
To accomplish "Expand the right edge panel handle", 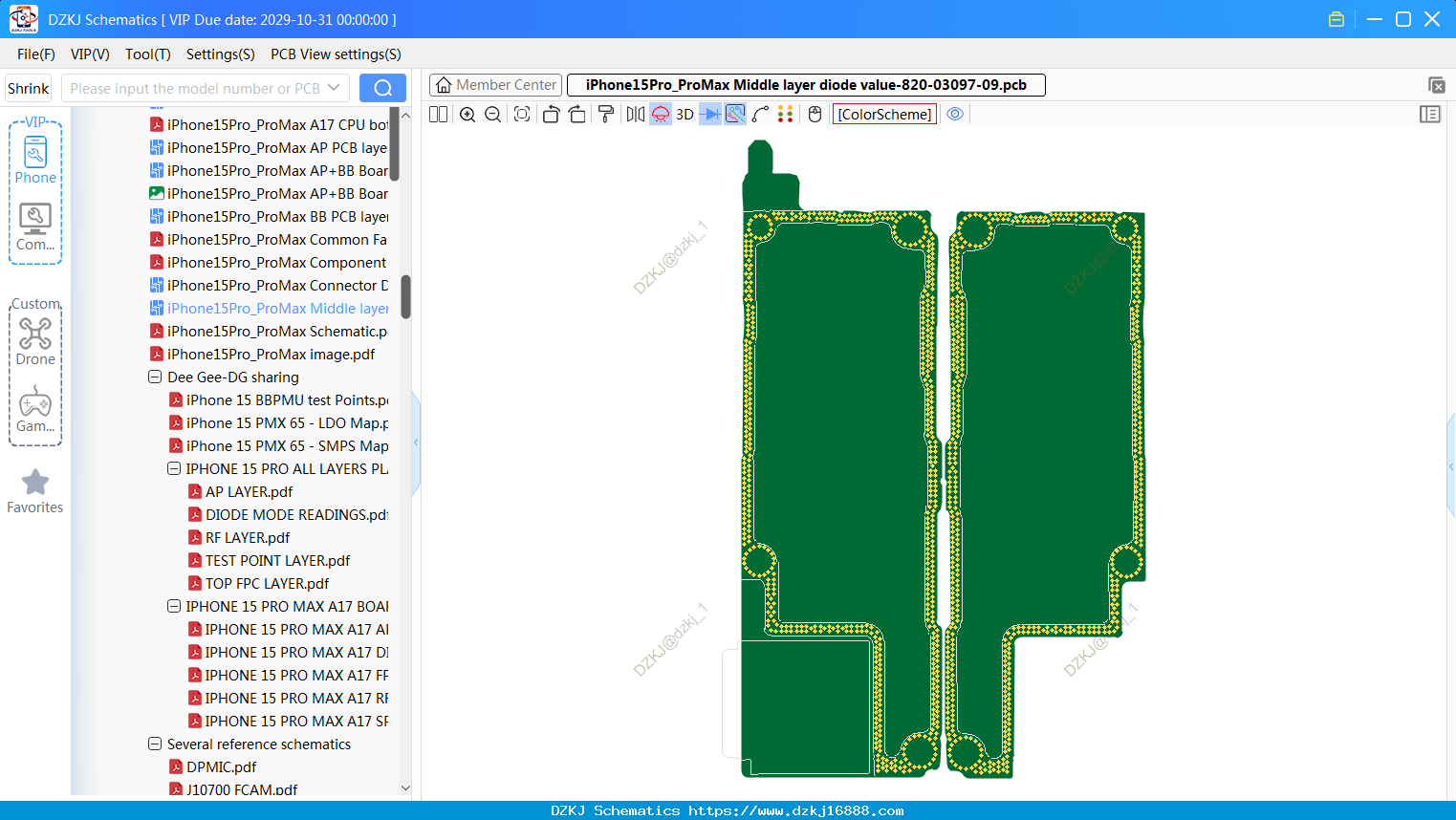I will click(1451, 466).
